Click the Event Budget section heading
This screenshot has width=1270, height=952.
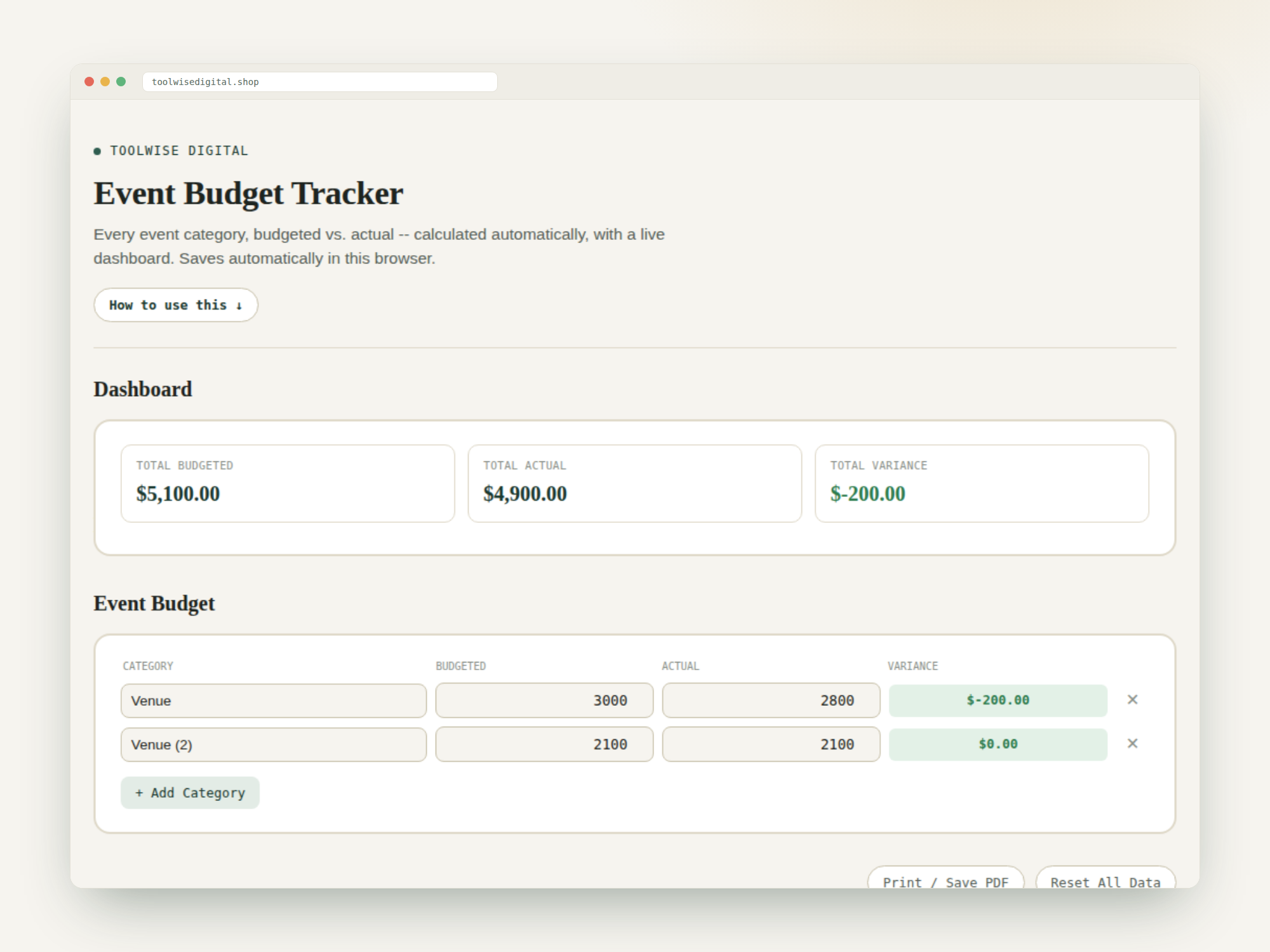tap(154, 604)
